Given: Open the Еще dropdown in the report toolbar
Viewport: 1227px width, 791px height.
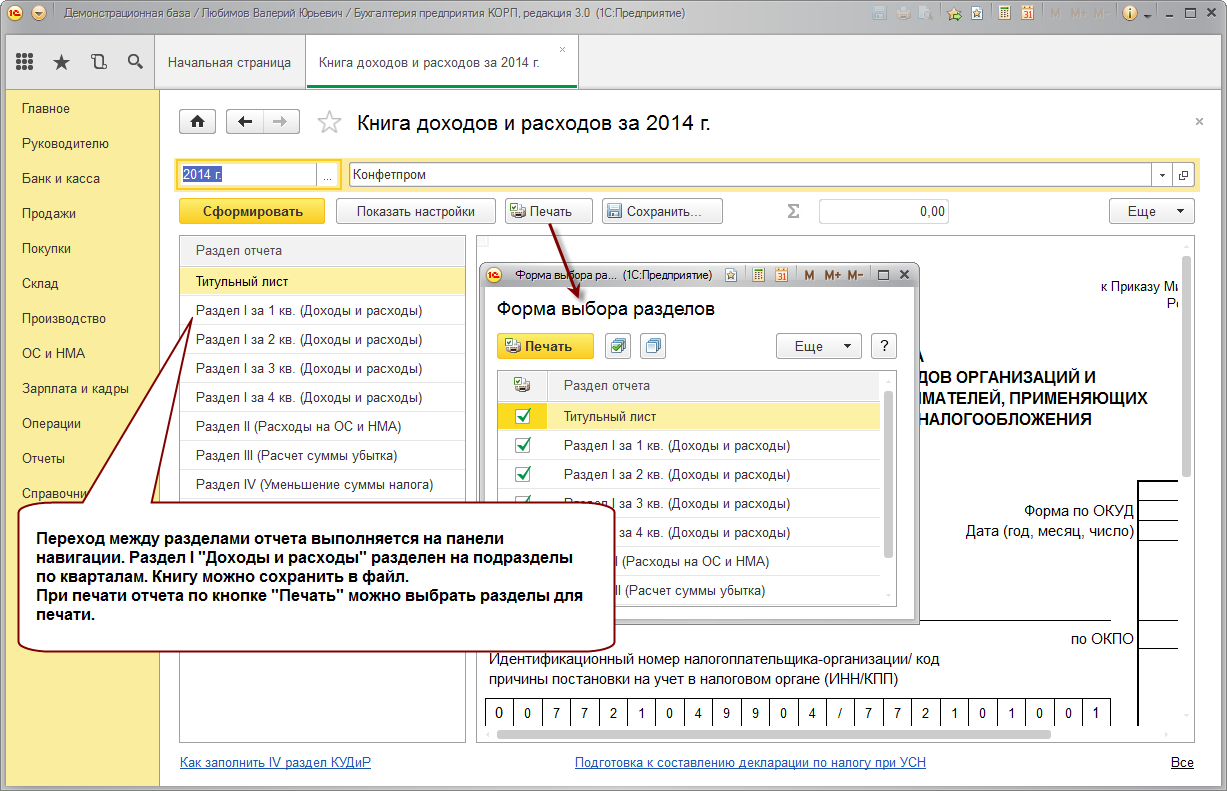Looking at the screenshot, I should [1152, 211].
